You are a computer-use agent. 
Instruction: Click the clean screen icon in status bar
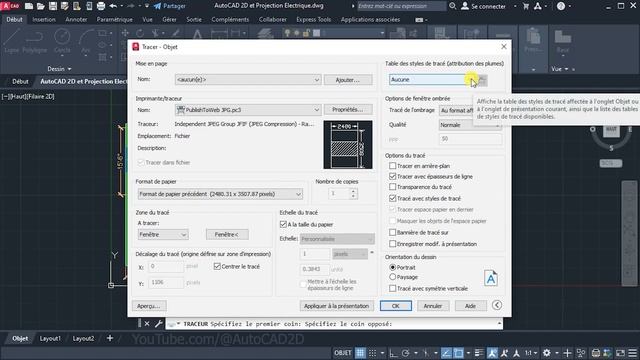point(620,353)
